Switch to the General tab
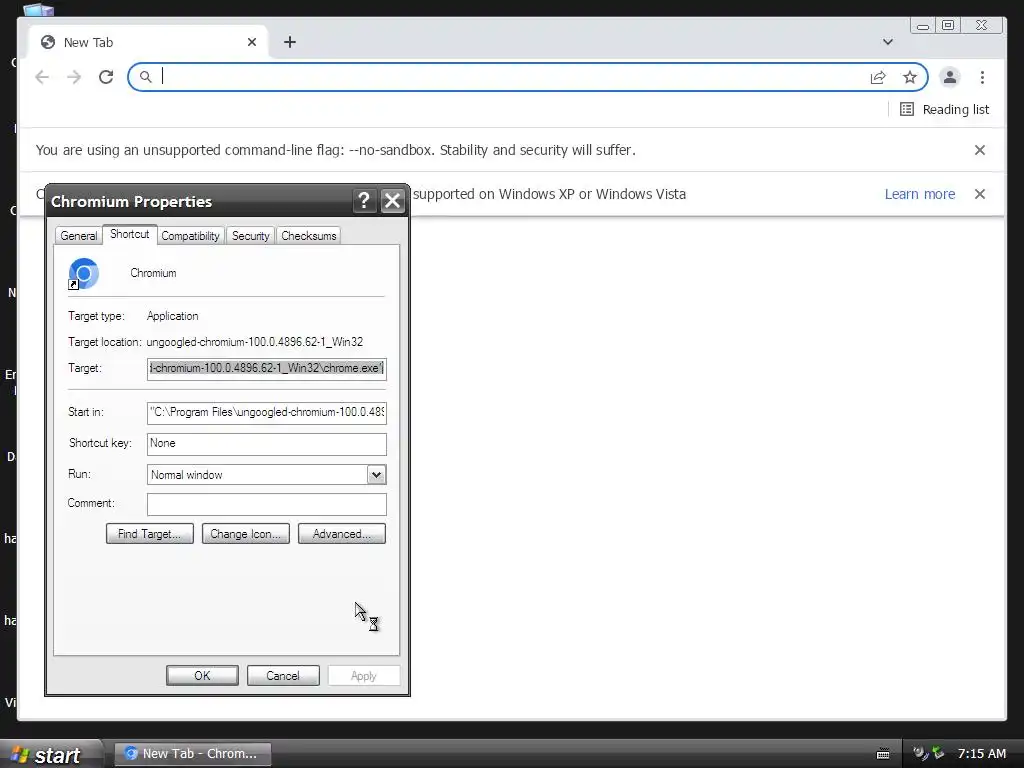Viewport: 1024px width, 768px height. click(78, 236)
